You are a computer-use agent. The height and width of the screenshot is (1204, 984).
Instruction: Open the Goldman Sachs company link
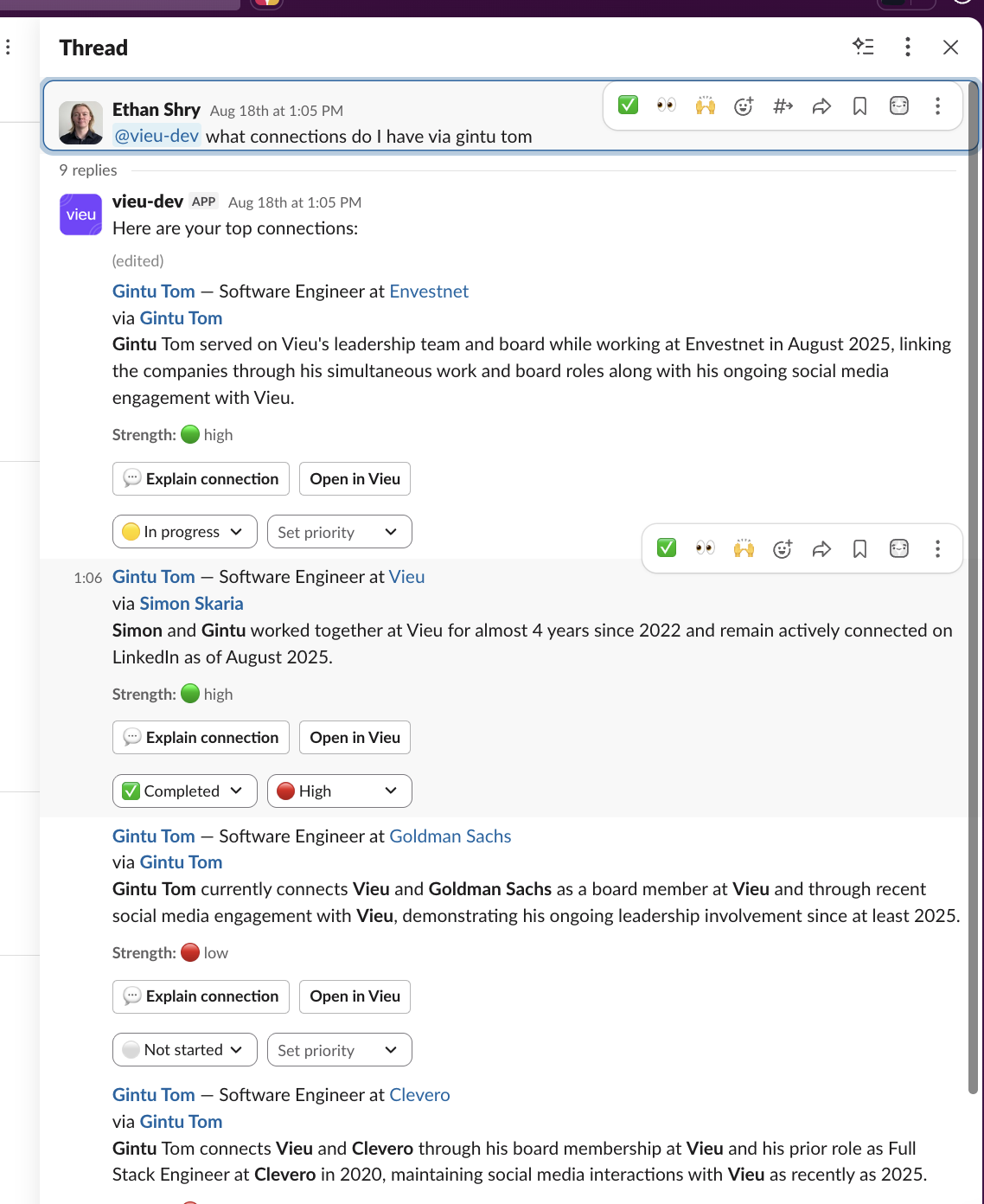[x=450, y=836]
